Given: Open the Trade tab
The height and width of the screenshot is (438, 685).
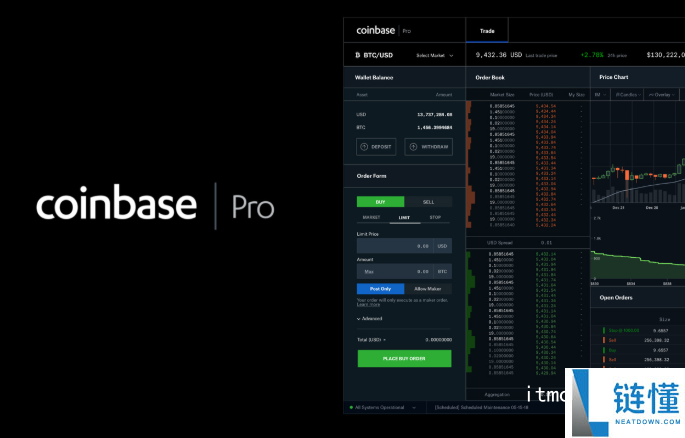Looking at the screenshot, I should [x=487, y=31].
